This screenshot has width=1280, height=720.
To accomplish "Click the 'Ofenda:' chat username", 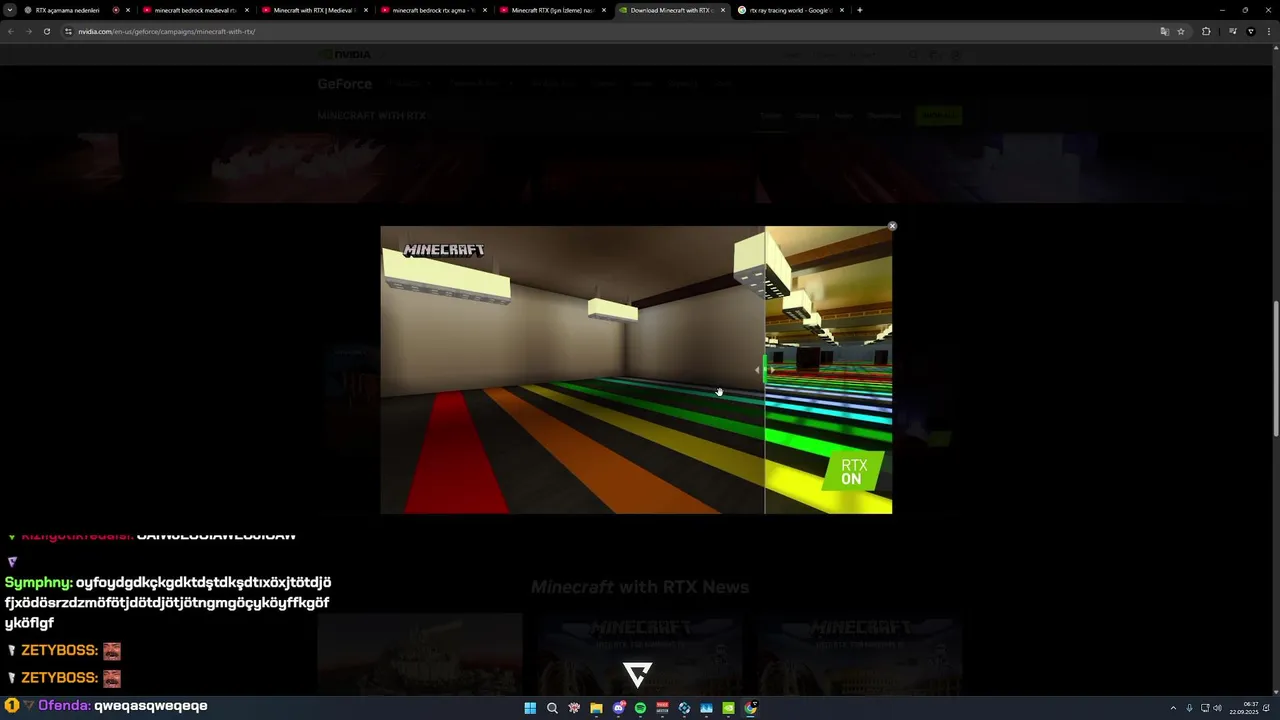I will pyautogui.click(x=65, y=706).
